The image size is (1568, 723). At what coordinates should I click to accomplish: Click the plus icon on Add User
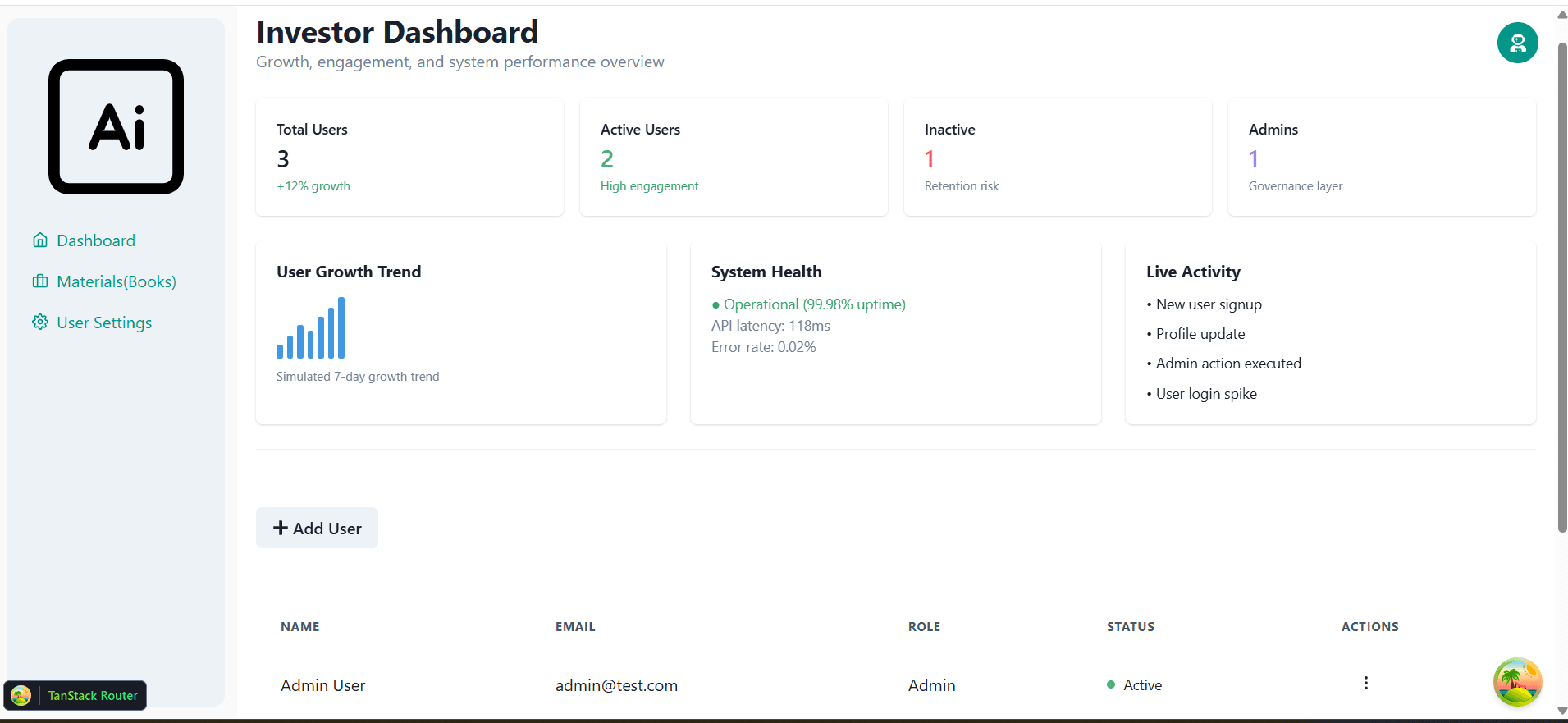281,528
